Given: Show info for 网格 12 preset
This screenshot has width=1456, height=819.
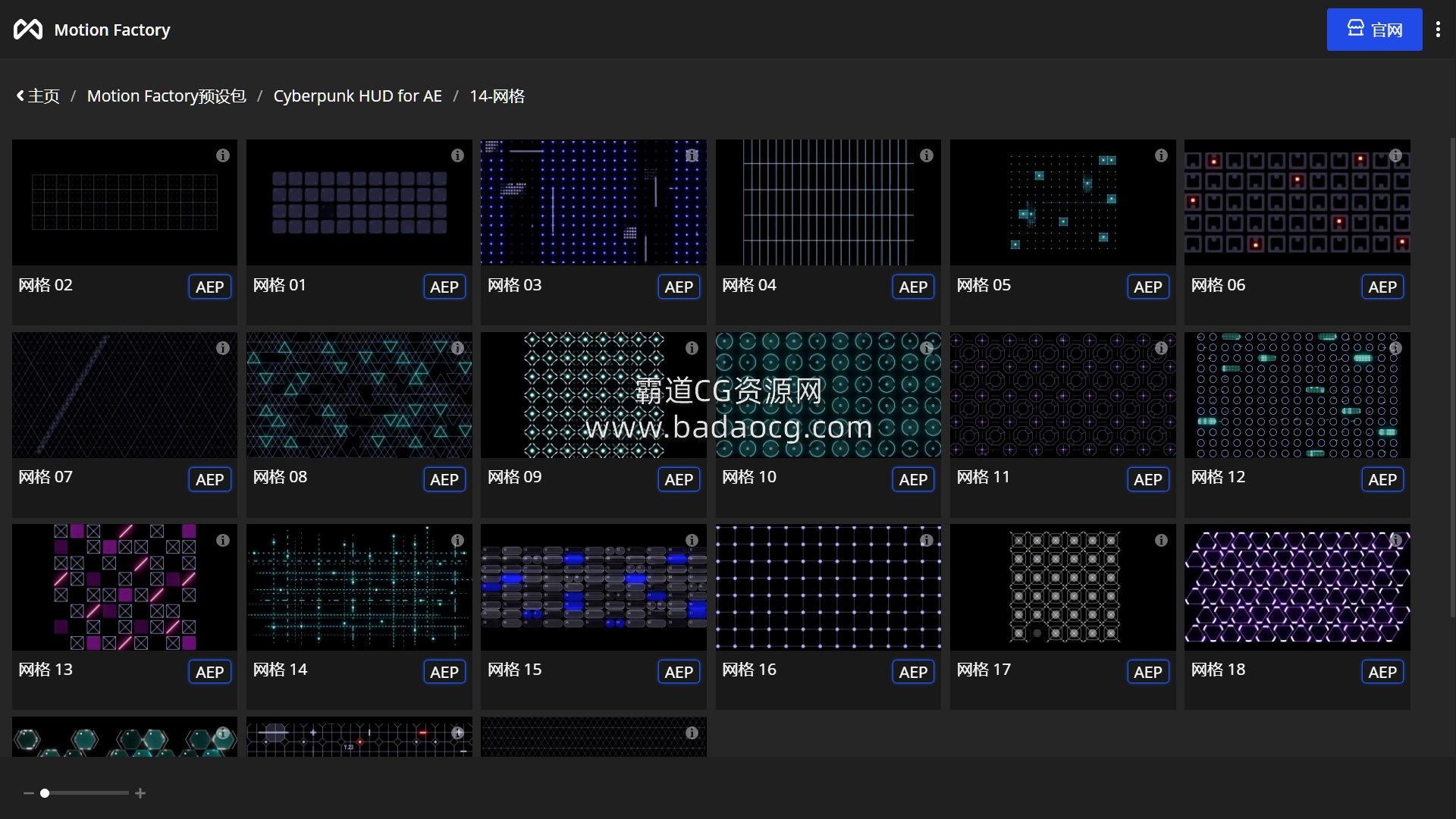Looking at the screenshot, I should coord(1395,348).
